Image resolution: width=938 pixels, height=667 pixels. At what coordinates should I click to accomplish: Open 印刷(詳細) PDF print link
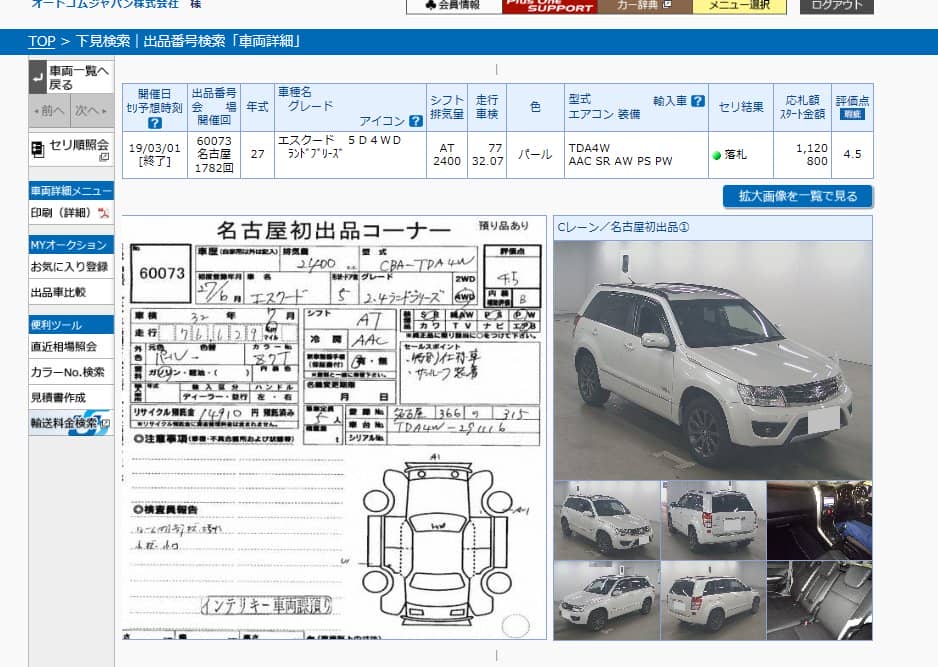tap(70, 212)
